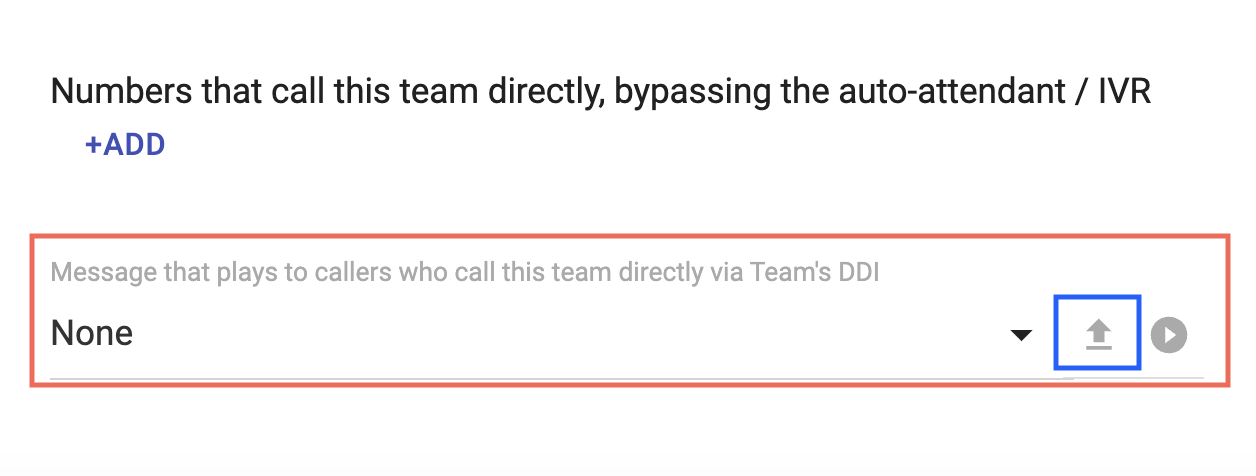The height and width of the screenshot is (476, 1256).
Task: Click the grey circular play button
Action: coord(1169,334)
